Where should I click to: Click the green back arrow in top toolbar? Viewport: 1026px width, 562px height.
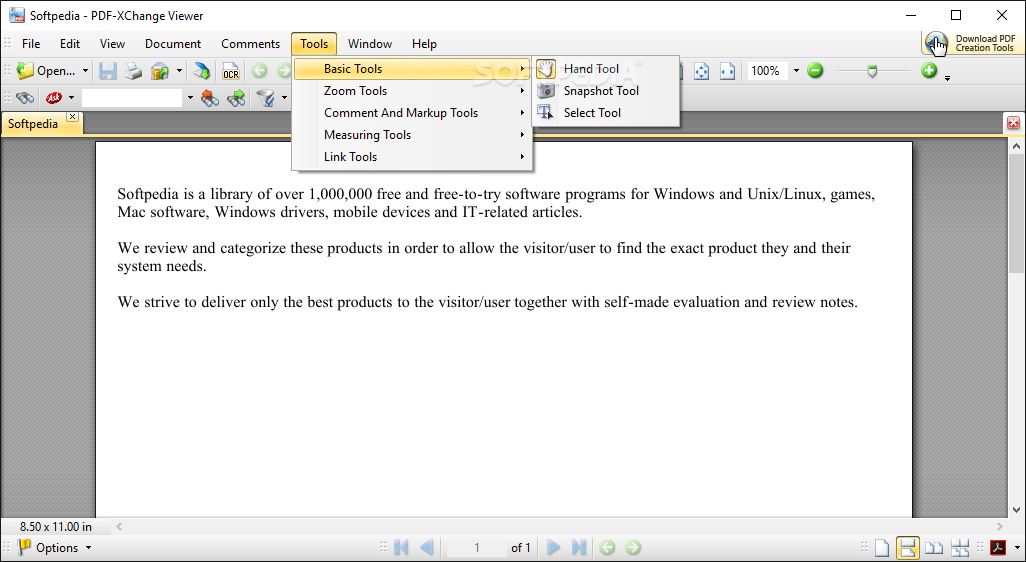click(259, 71)
